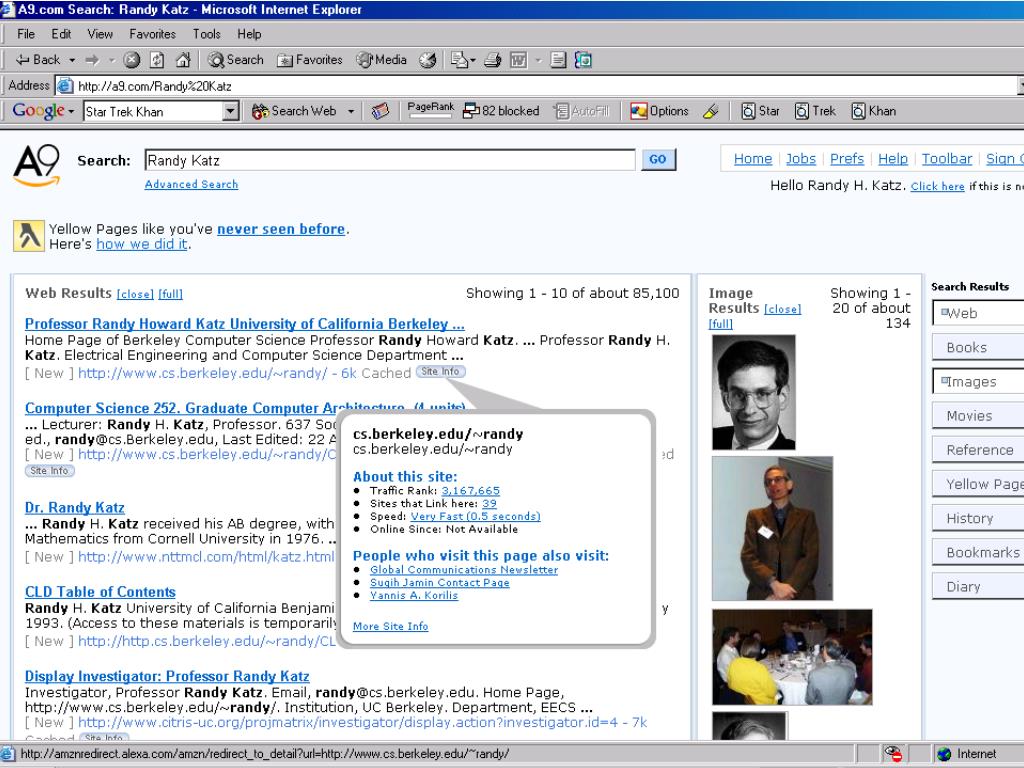This screenshot has height=768, width=1024.
Task: Click the 82 blocked popup blocker button
Action: coord(501,112)
